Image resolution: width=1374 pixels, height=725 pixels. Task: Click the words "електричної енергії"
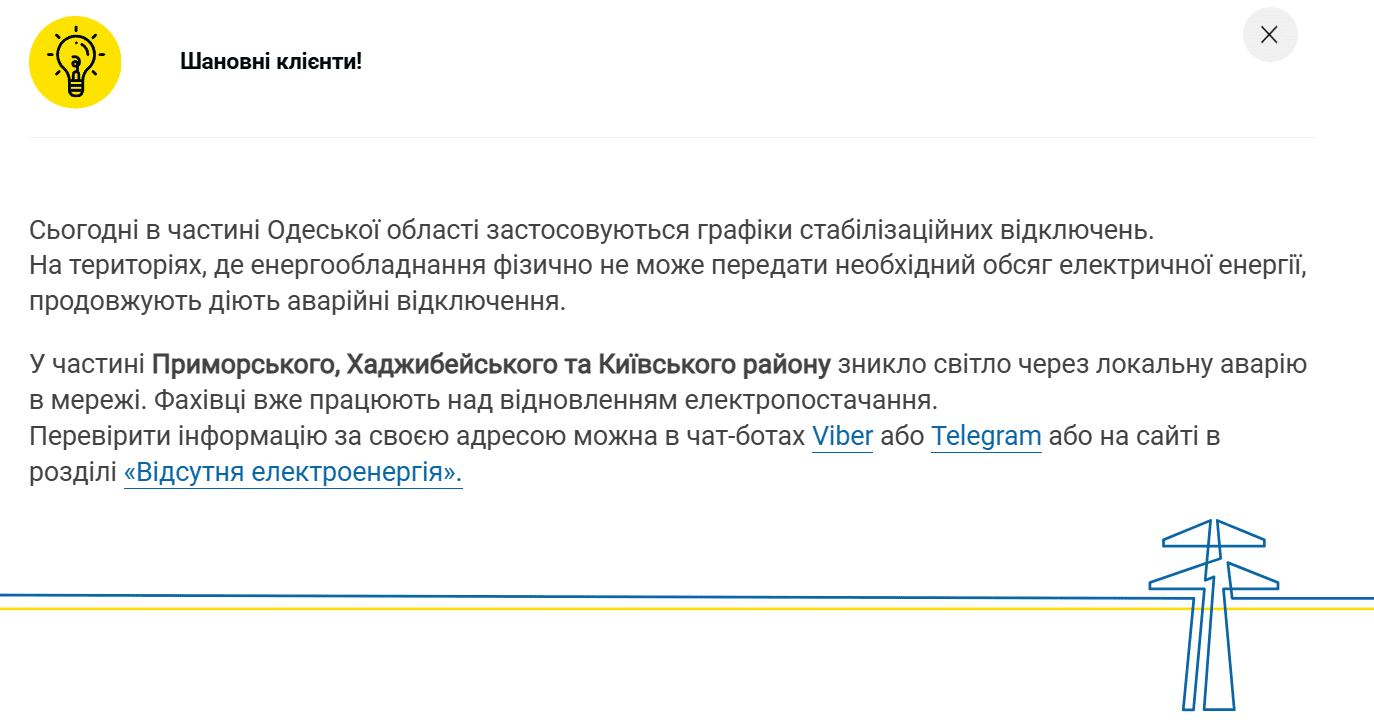click(x=1203, y=267)
